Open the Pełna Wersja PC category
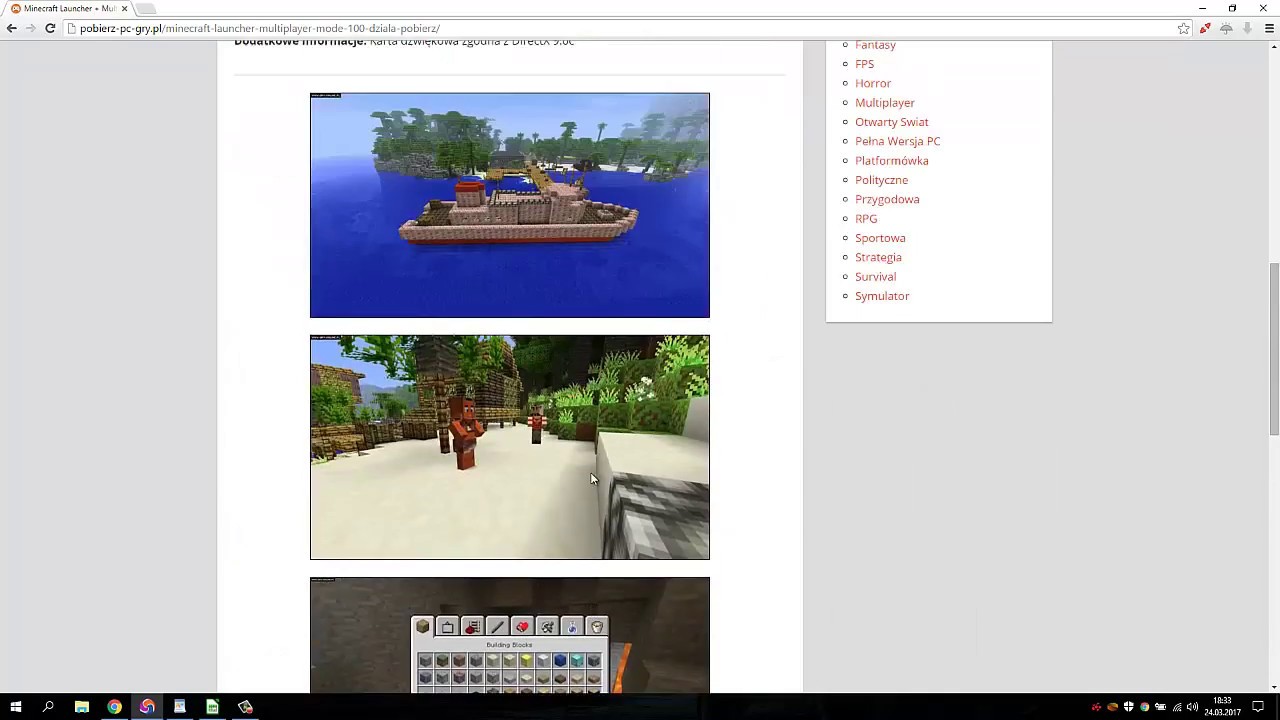 pos(898,141)
